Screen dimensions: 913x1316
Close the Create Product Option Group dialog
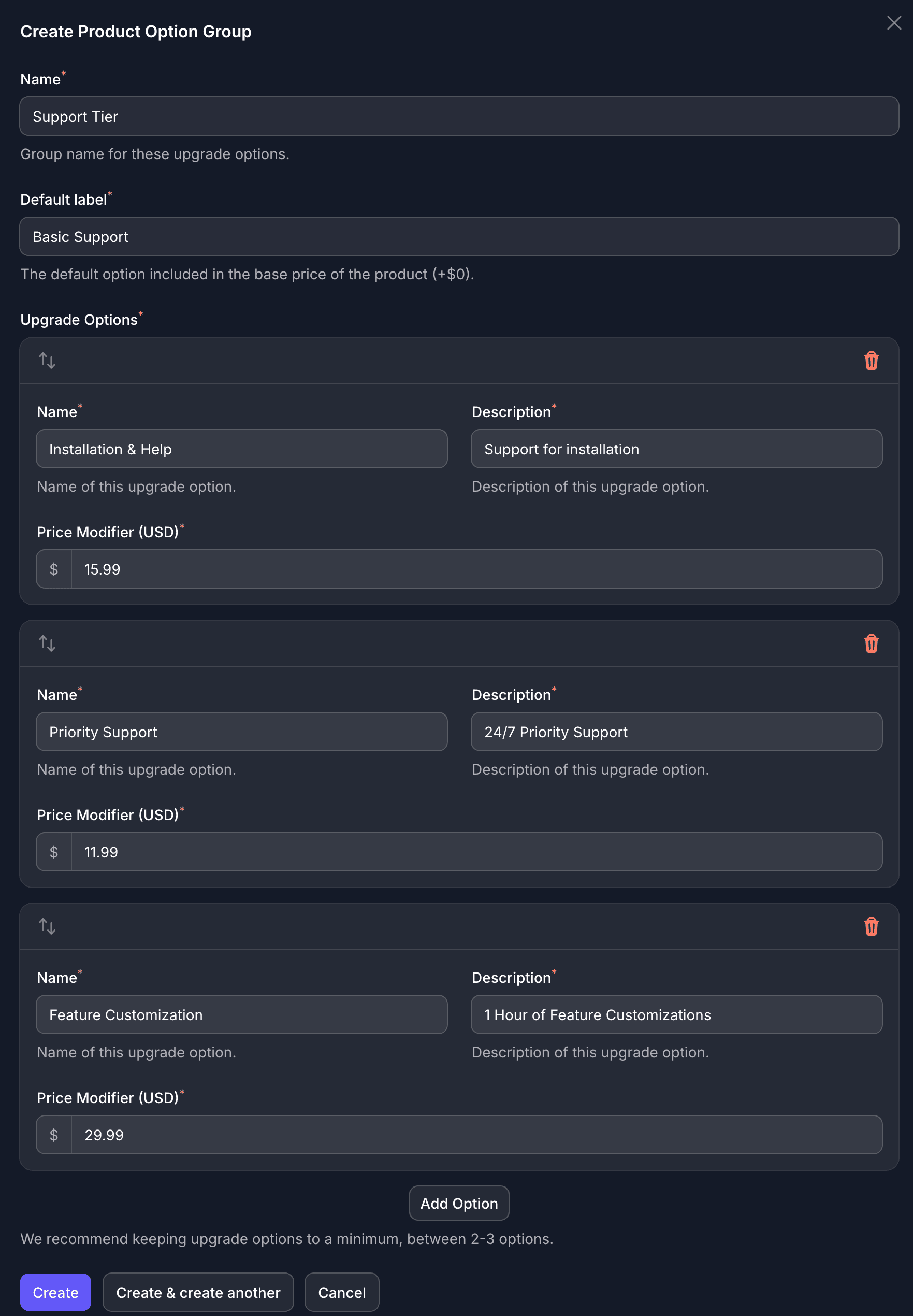[893, 23]
